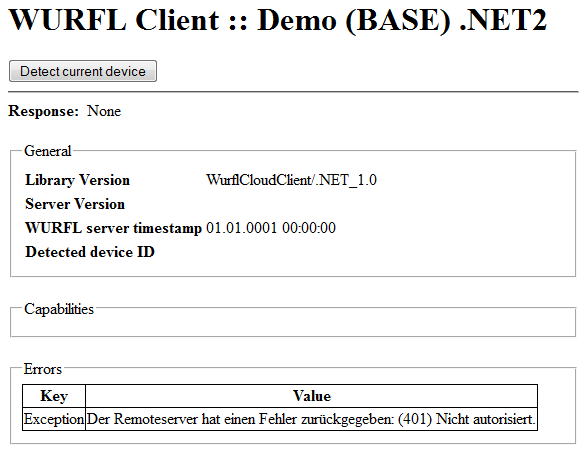Click the Response label
Screen dimensions: 586x452
[44, 111]
